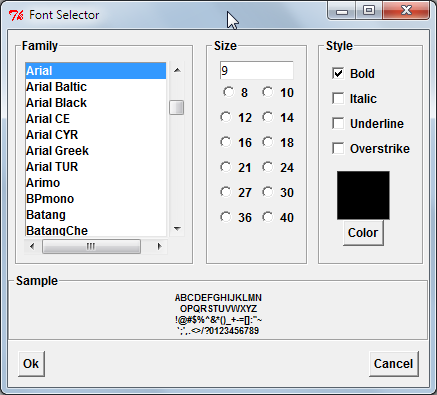The image size is (437, 395).
Task: Select font size 12 radio button
Action: tap(226, 117)
